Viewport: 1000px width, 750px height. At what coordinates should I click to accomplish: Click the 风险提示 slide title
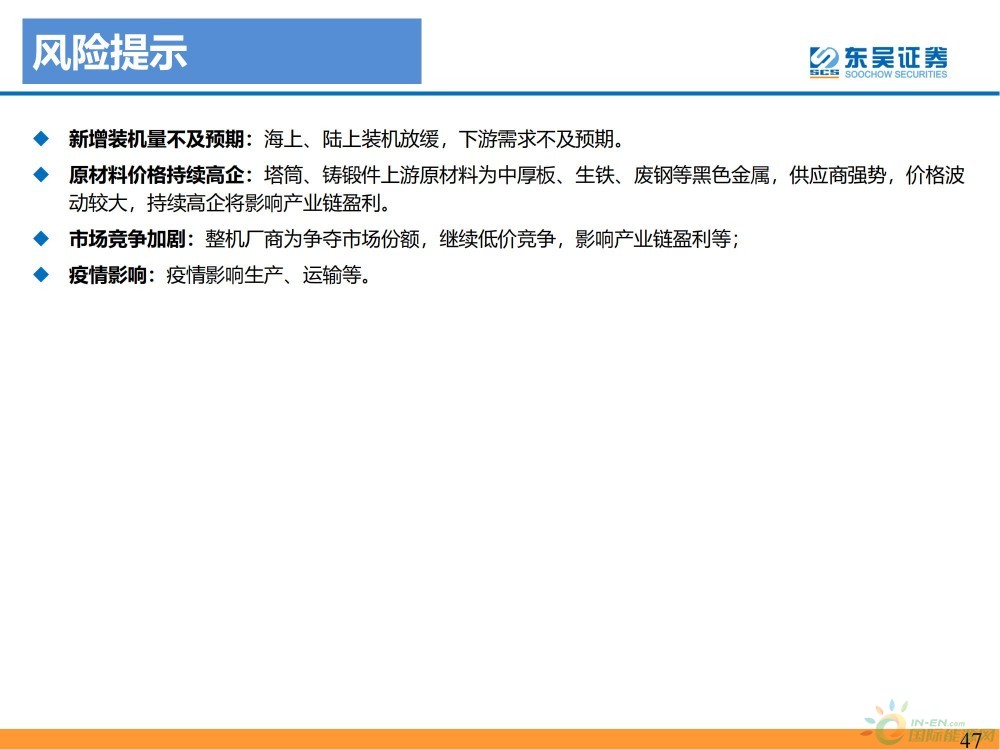[x=109, y=52]
